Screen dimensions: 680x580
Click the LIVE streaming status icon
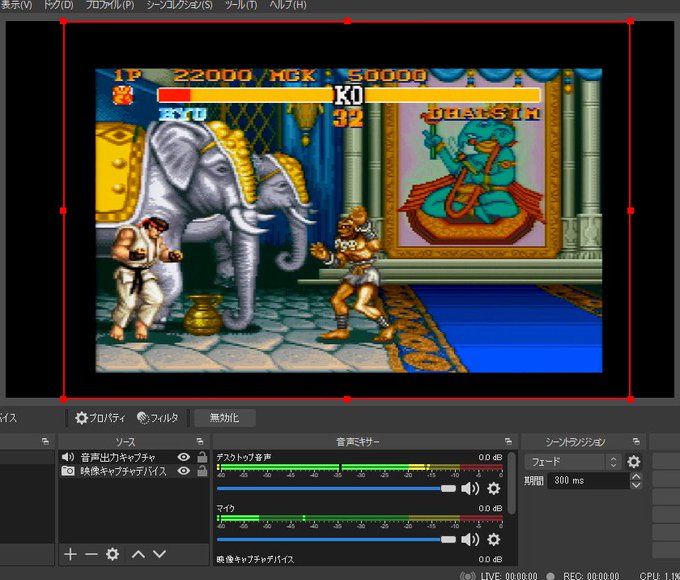tap(468, 576)
